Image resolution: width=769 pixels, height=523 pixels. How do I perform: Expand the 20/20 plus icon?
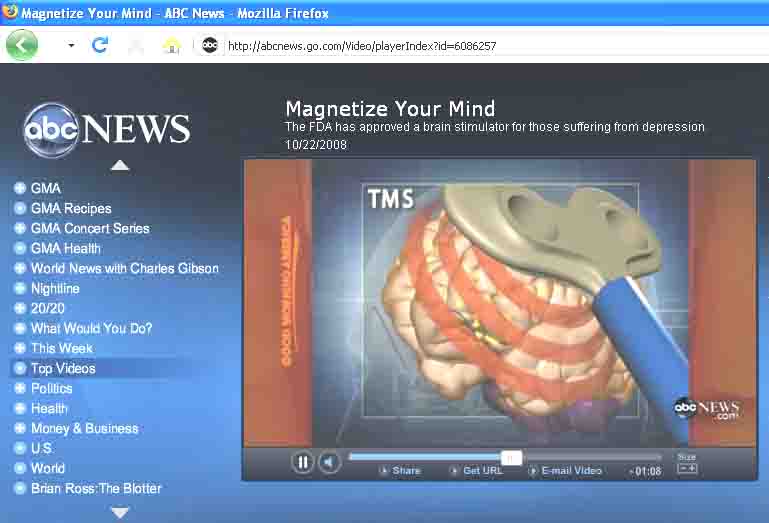pyautogui.click(x=20, y=308)
